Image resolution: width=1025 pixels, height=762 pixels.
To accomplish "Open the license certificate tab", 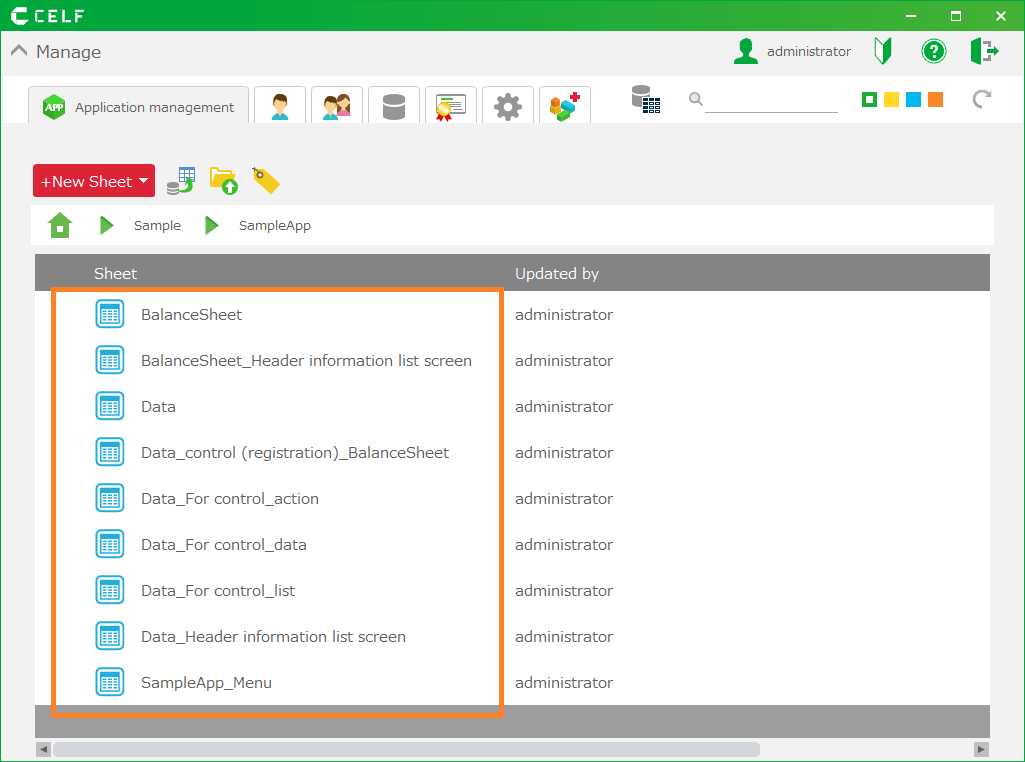I will (x=450, y=106).
